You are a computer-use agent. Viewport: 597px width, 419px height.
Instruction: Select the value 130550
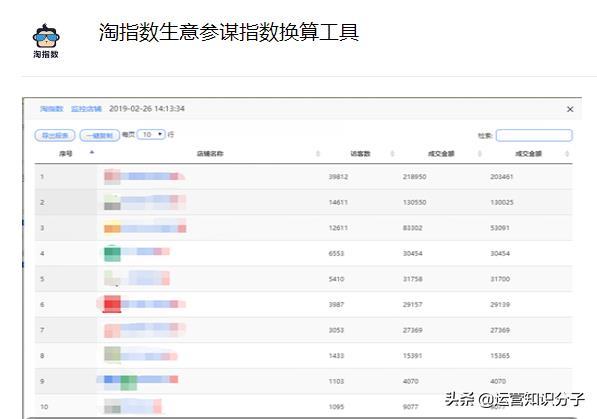click(x=415, y=202)
